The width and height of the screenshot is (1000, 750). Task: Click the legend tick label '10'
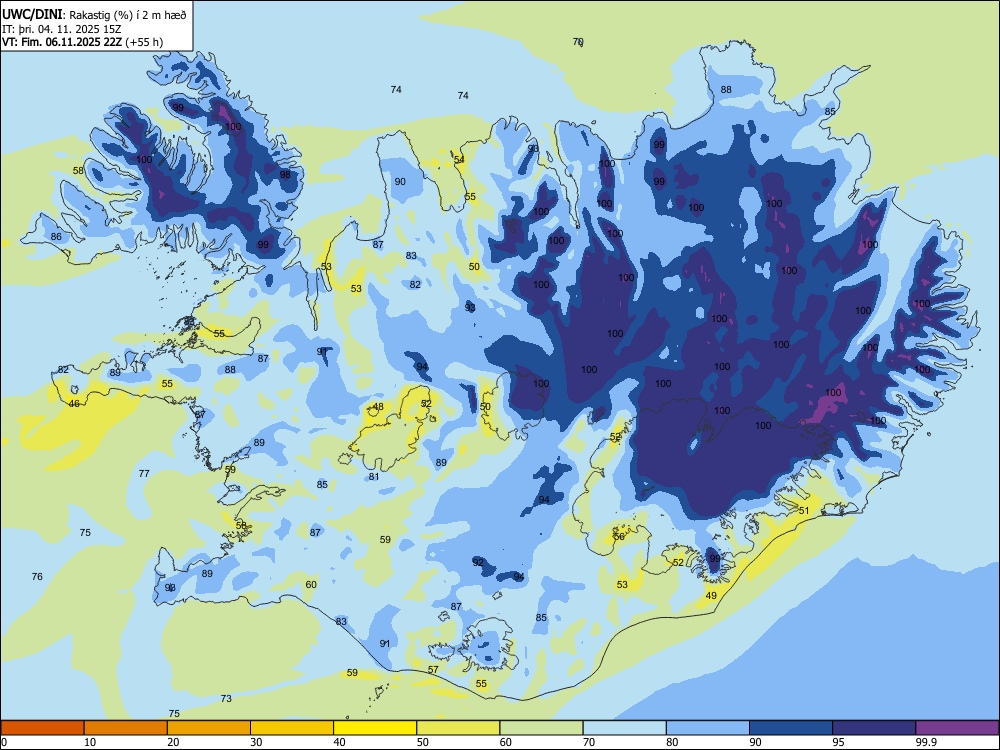tap(90, 742)
